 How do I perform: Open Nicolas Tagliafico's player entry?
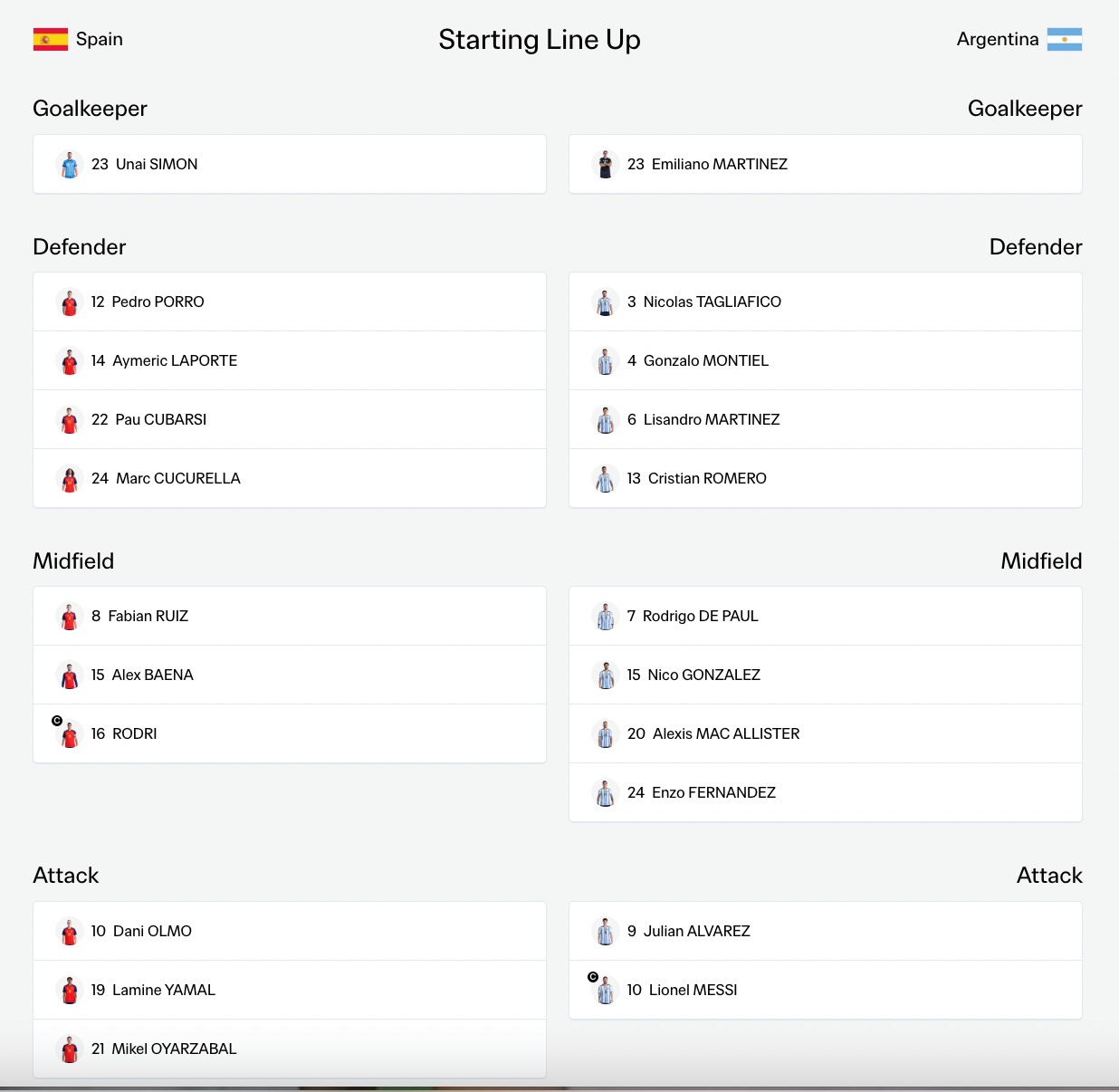[x=826, y=302]
